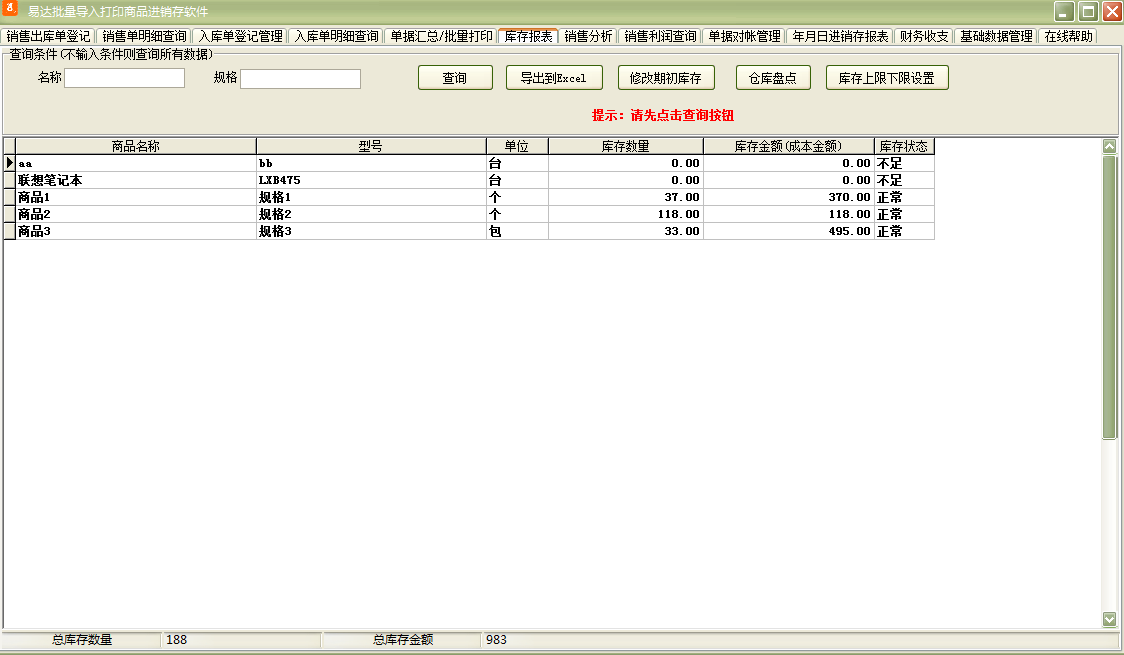Switch to 销售单明细查询 tab
Viewport: 1124px width, 655px height.
point(144,37)
